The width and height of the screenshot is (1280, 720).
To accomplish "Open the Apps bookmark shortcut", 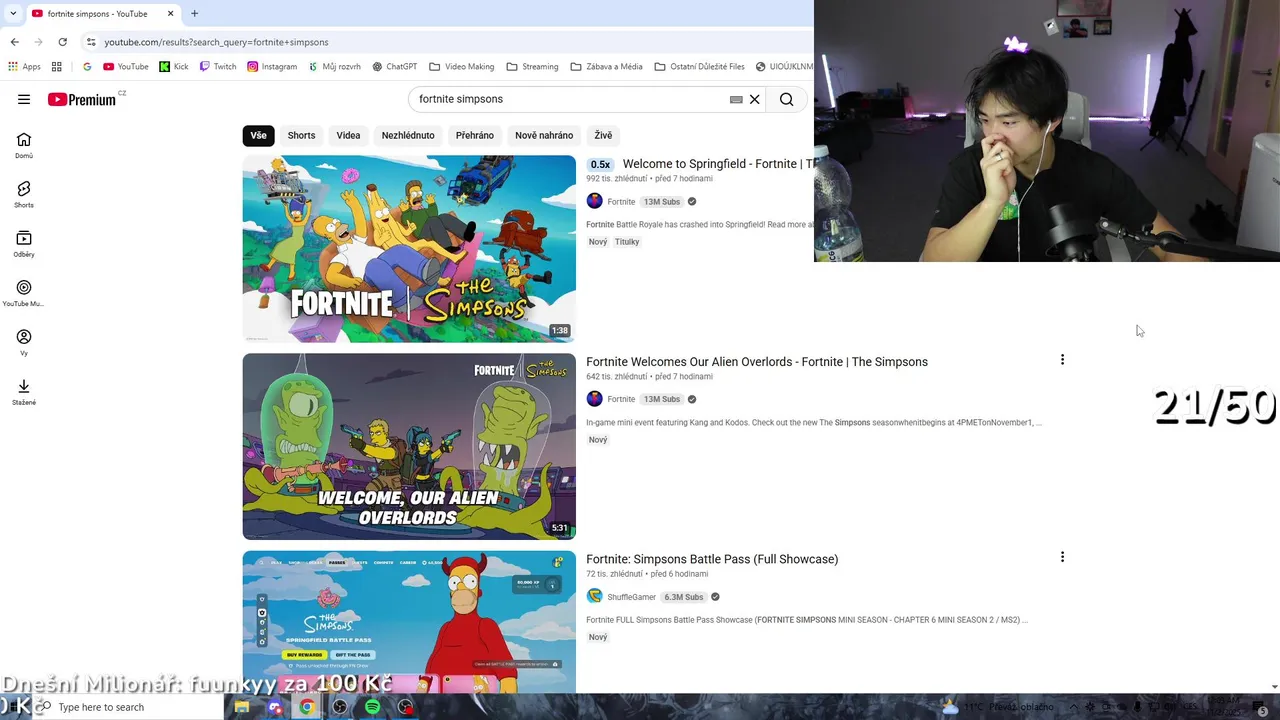I will (x=24, y=67).
